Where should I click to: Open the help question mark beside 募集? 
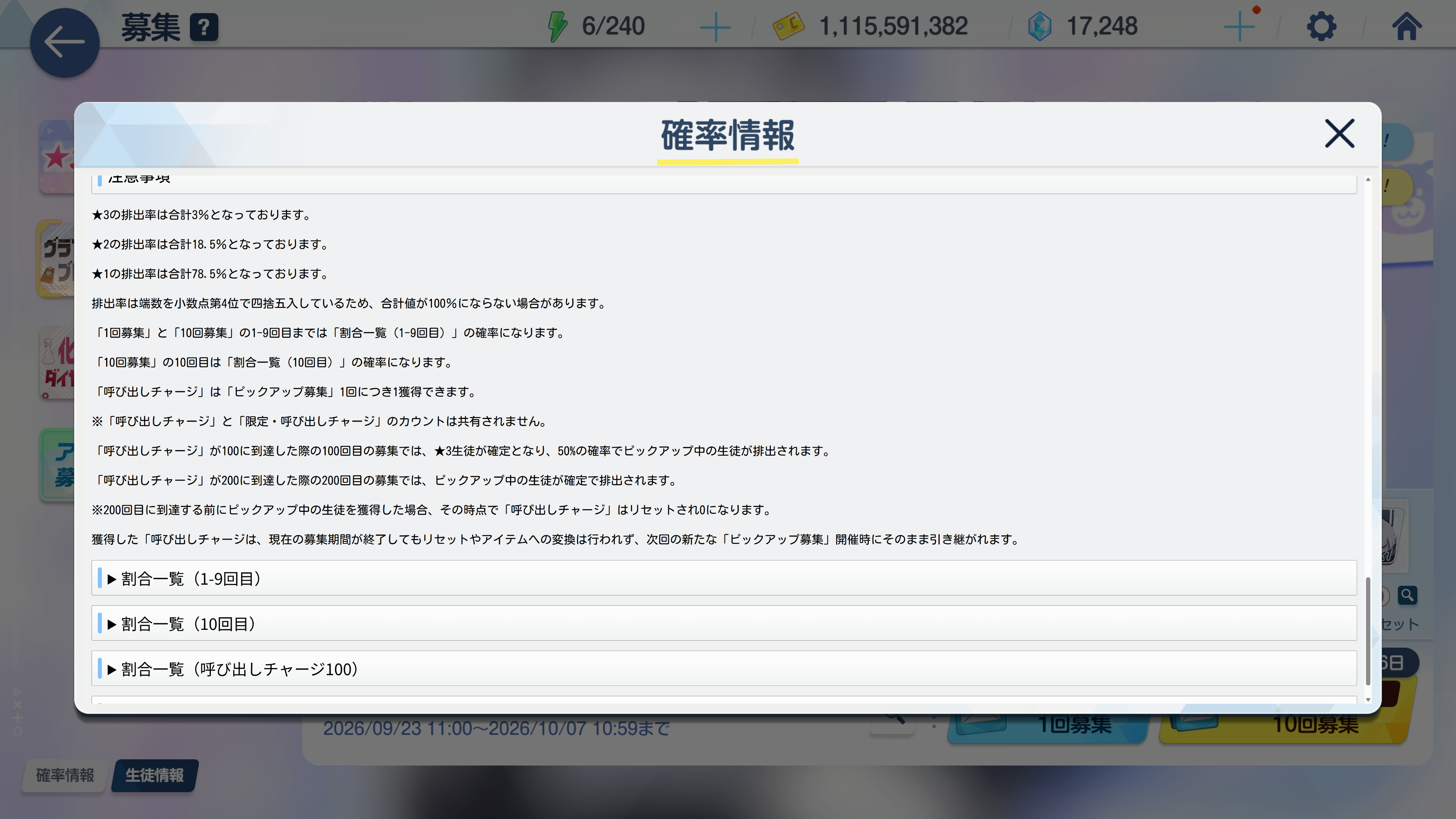tap(204, 27)
